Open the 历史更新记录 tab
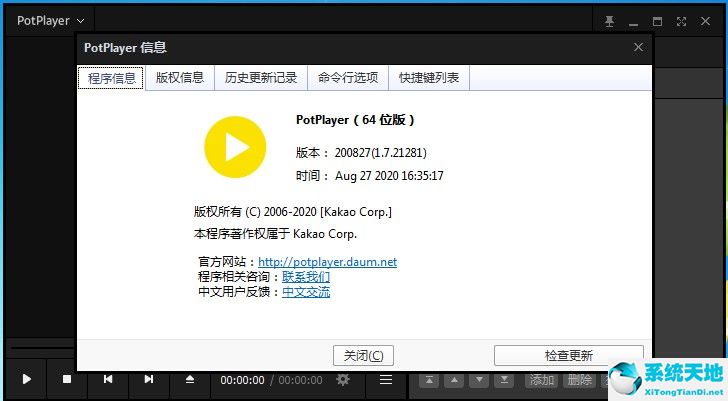This screenshot has height=401, width=728. click(261, 78)
